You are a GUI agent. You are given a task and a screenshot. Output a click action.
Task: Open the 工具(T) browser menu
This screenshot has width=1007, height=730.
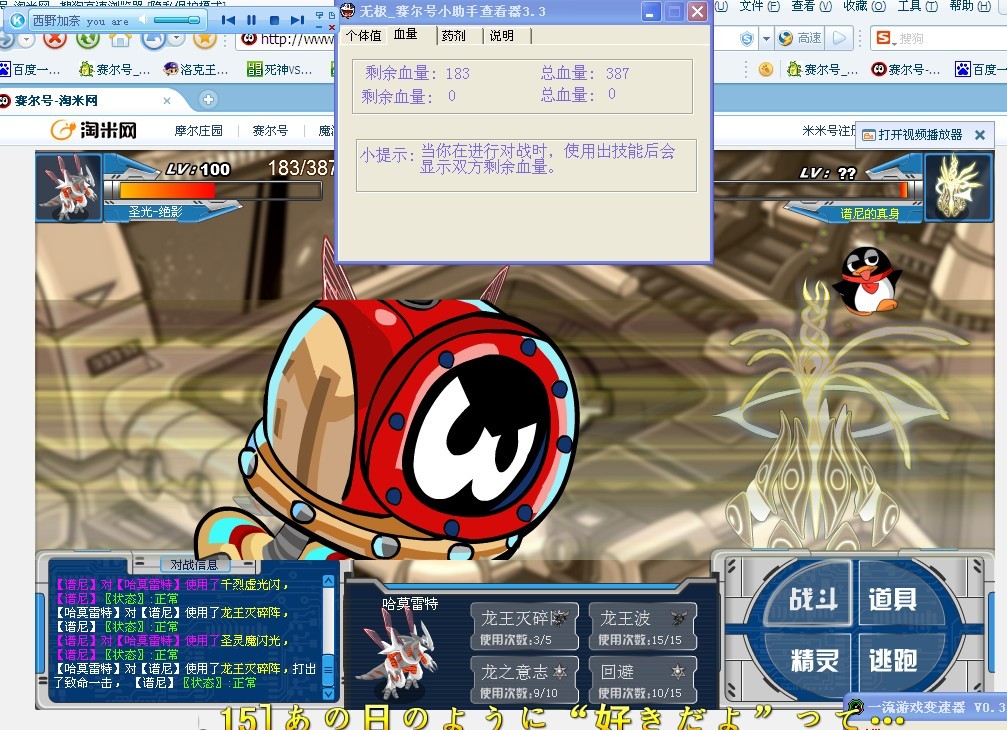(x=917, y=6)
